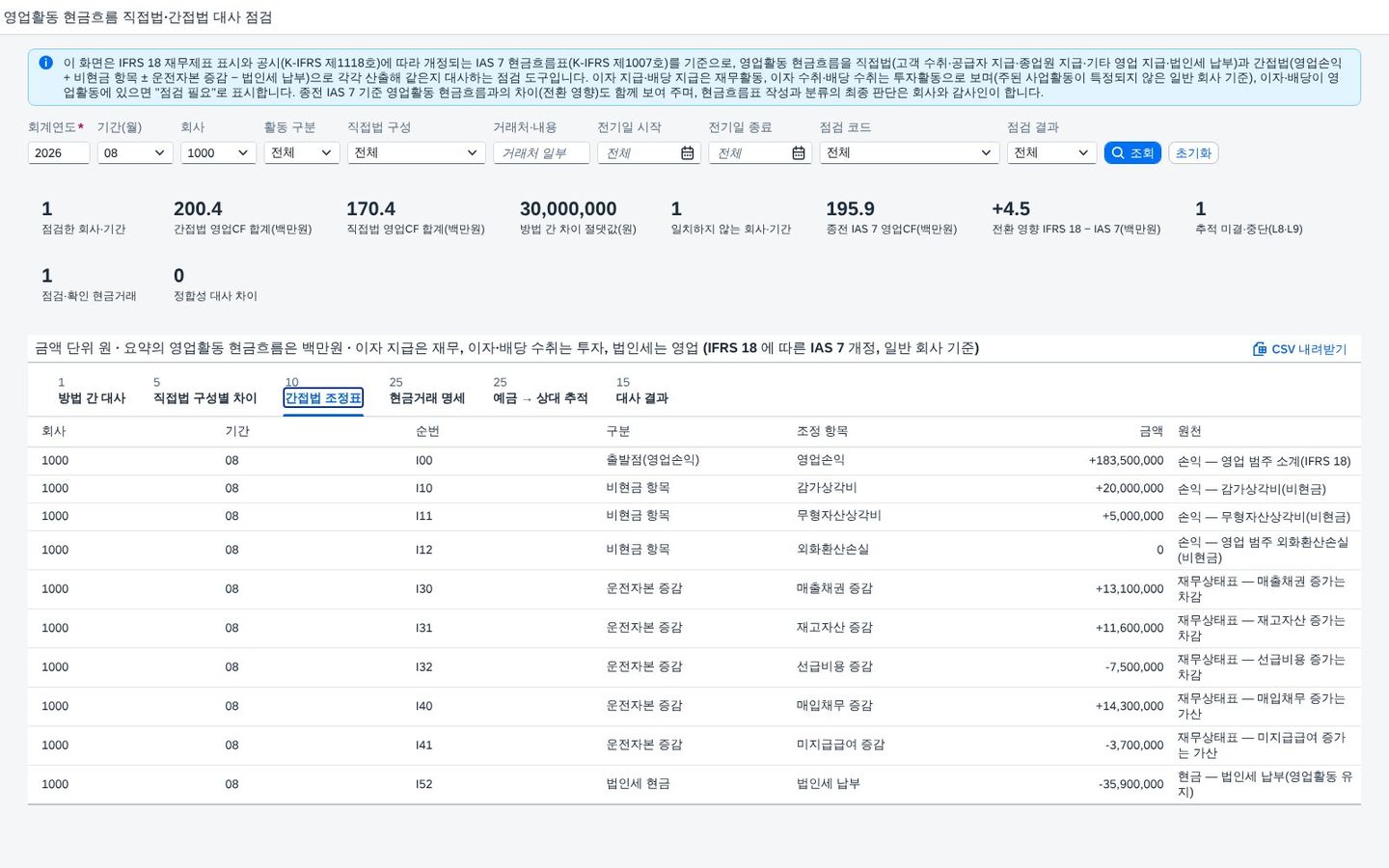Open the 기간(월) dropdown showing 08
This screenshot has height=868, width=1389.
[x=135, y=153]
